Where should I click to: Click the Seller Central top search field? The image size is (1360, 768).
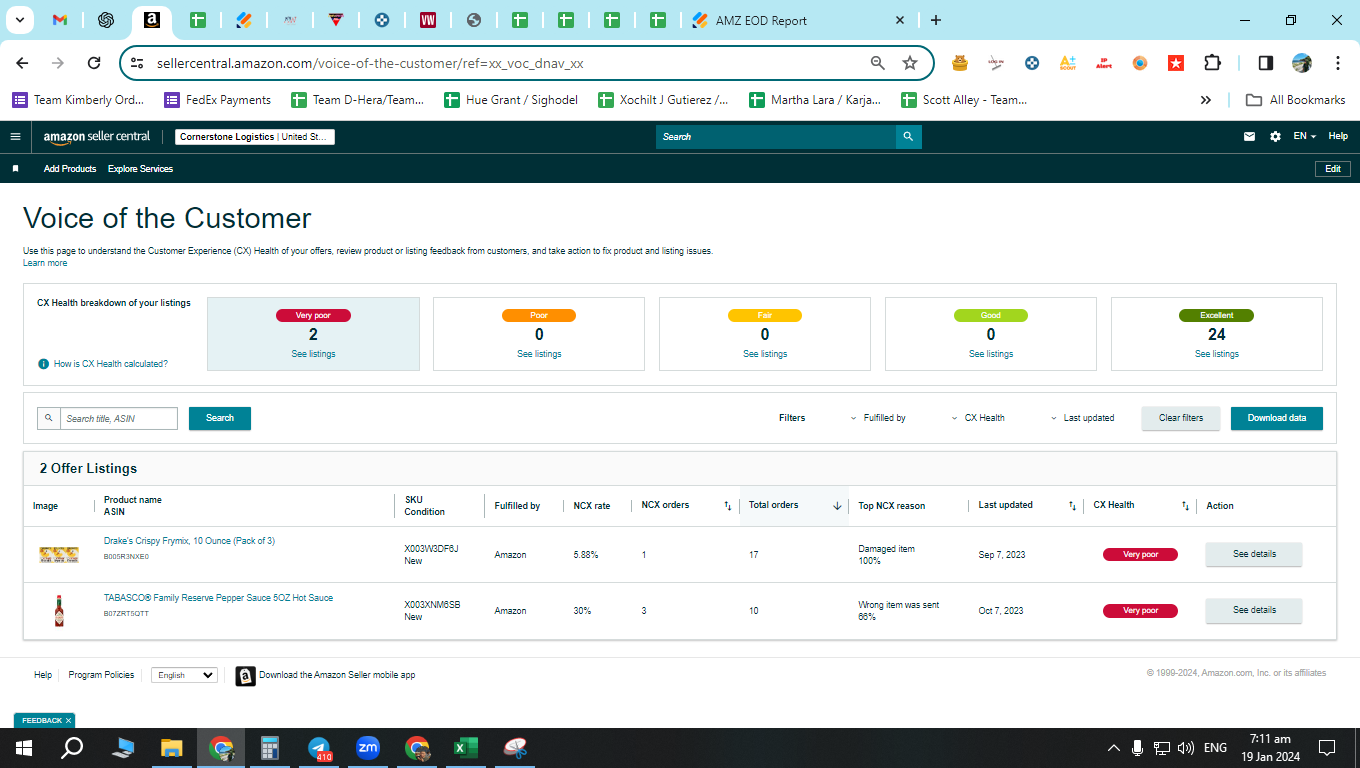776,137
